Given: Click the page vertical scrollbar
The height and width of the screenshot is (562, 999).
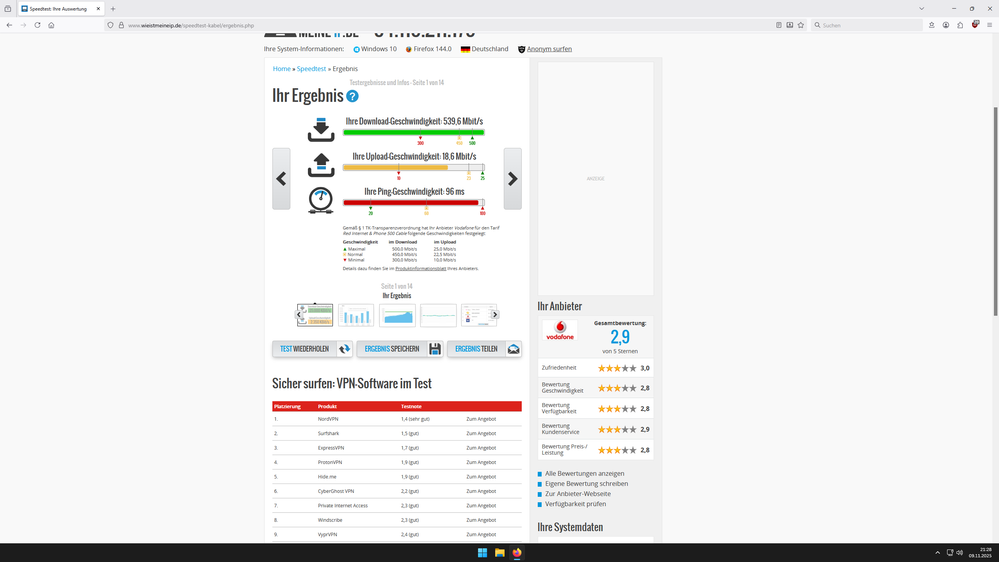Looking at the screenshot, I should (x=995, y=210).
